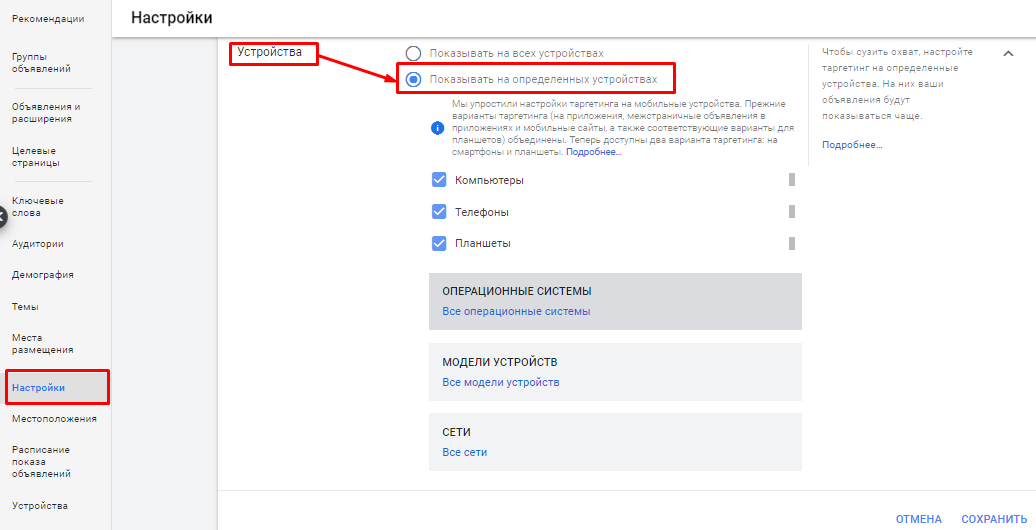Click the blue info icon beside the notice
The width and height of the screenshot is (1036, 530).
(x=437, y=128)
